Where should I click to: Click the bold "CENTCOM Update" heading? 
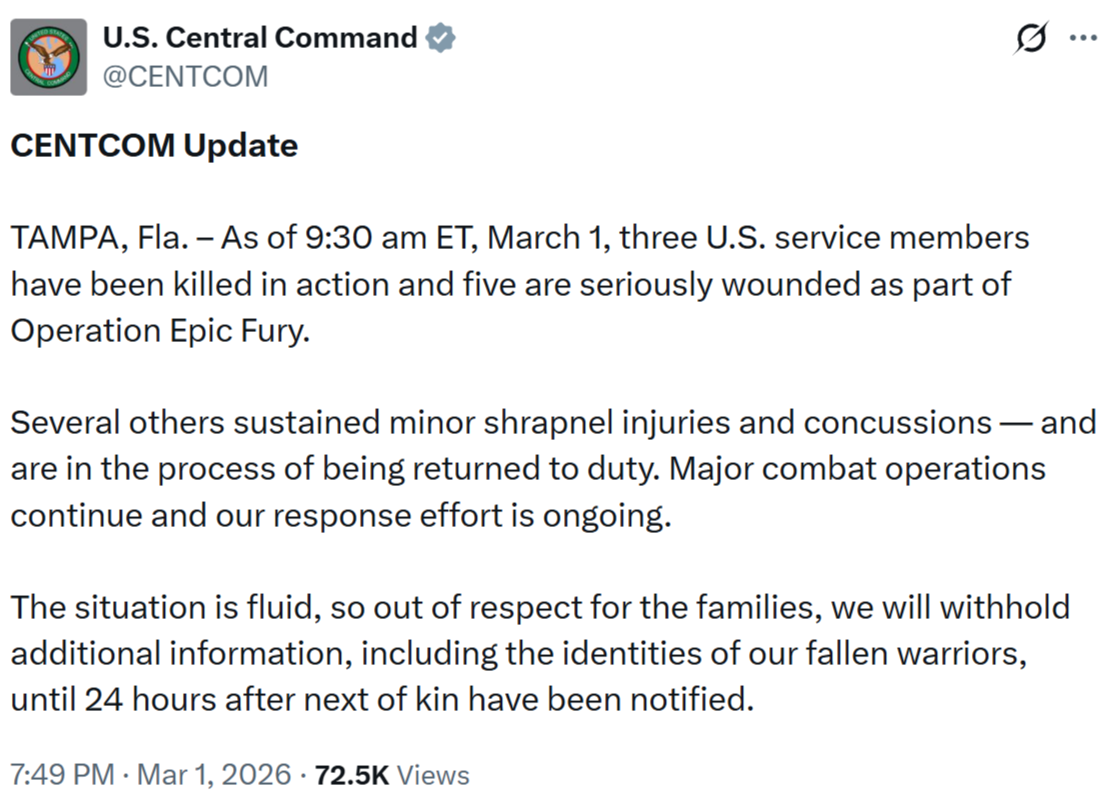tap(154, 146)
